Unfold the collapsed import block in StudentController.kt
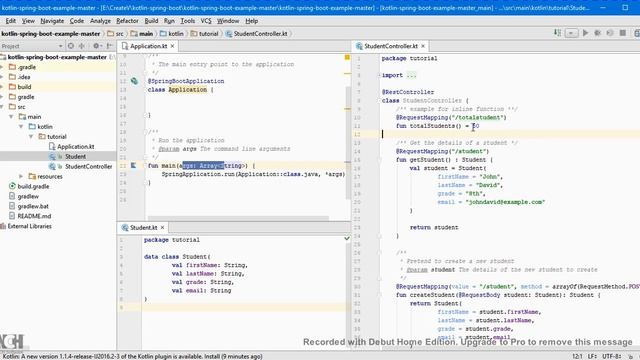The image size is (640, 360). tap(379, 75)
